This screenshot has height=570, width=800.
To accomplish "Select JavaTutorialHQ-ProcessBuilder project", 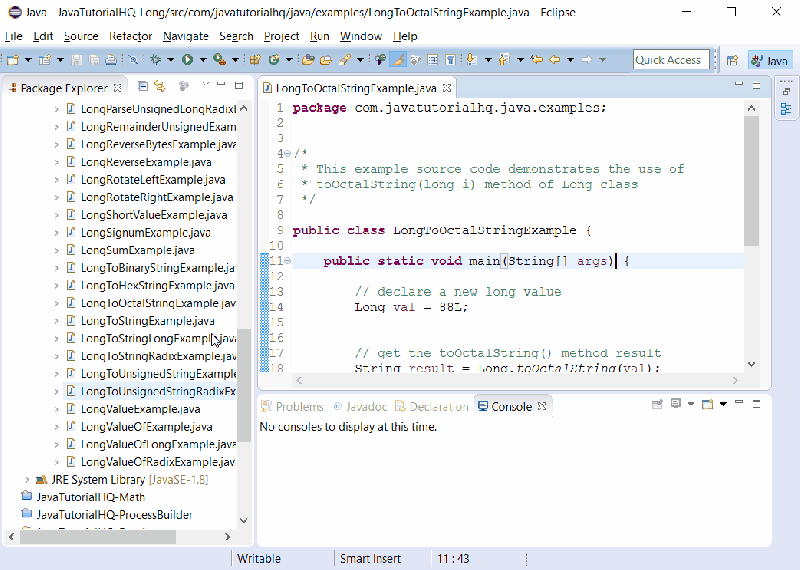I will (114, 515).
